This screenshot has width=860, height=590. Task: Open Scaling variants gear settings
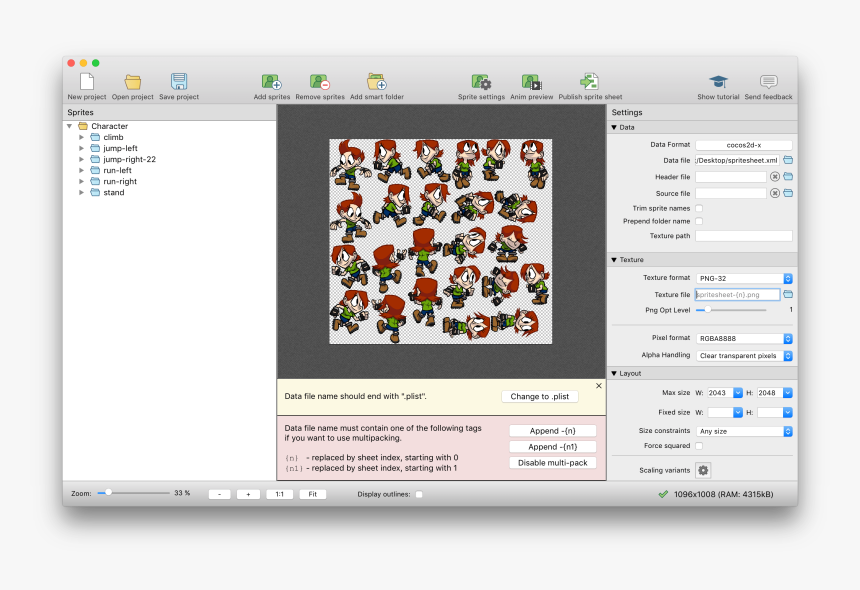click(x=703, y=470)
